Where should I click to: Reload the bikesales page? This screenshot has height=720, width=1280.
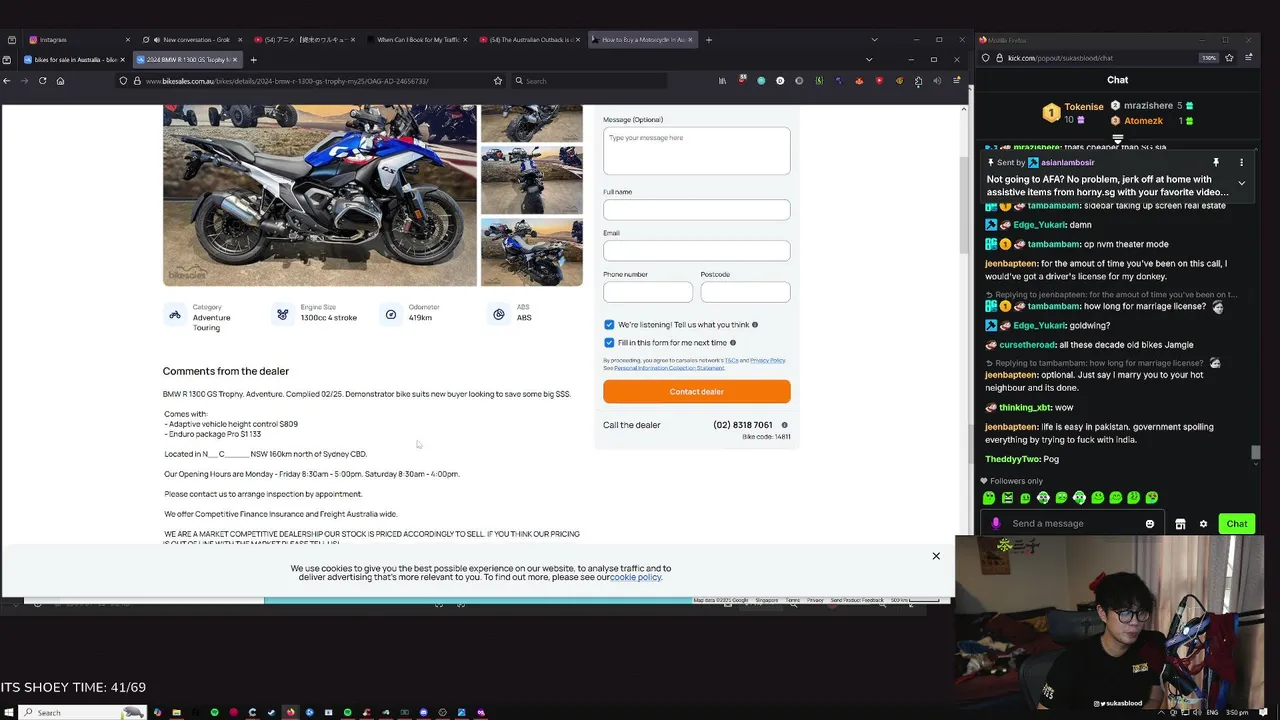tap(42, 81)
